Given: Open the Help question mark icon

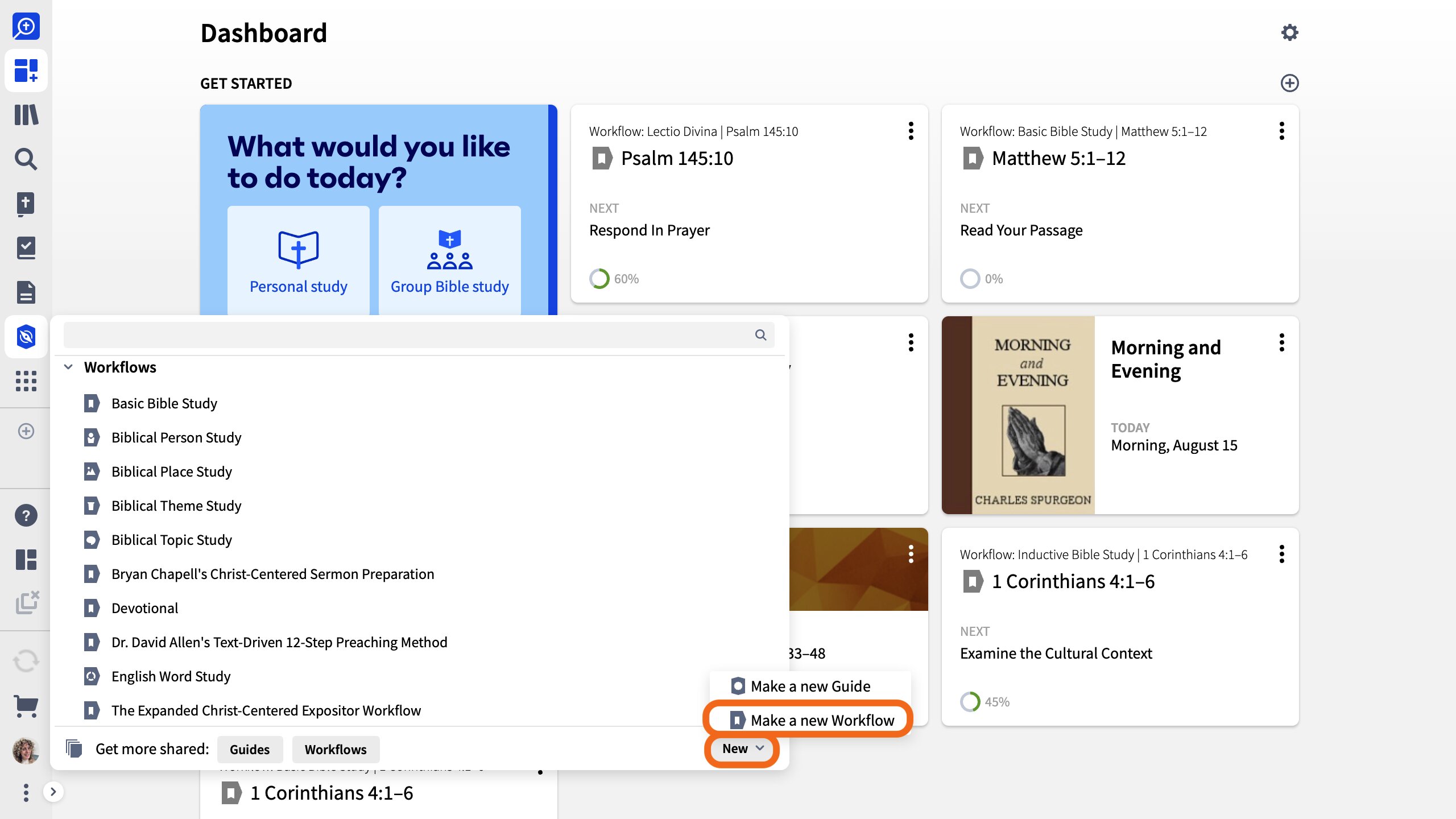Looking at the screenshot, I should (26, 515).
